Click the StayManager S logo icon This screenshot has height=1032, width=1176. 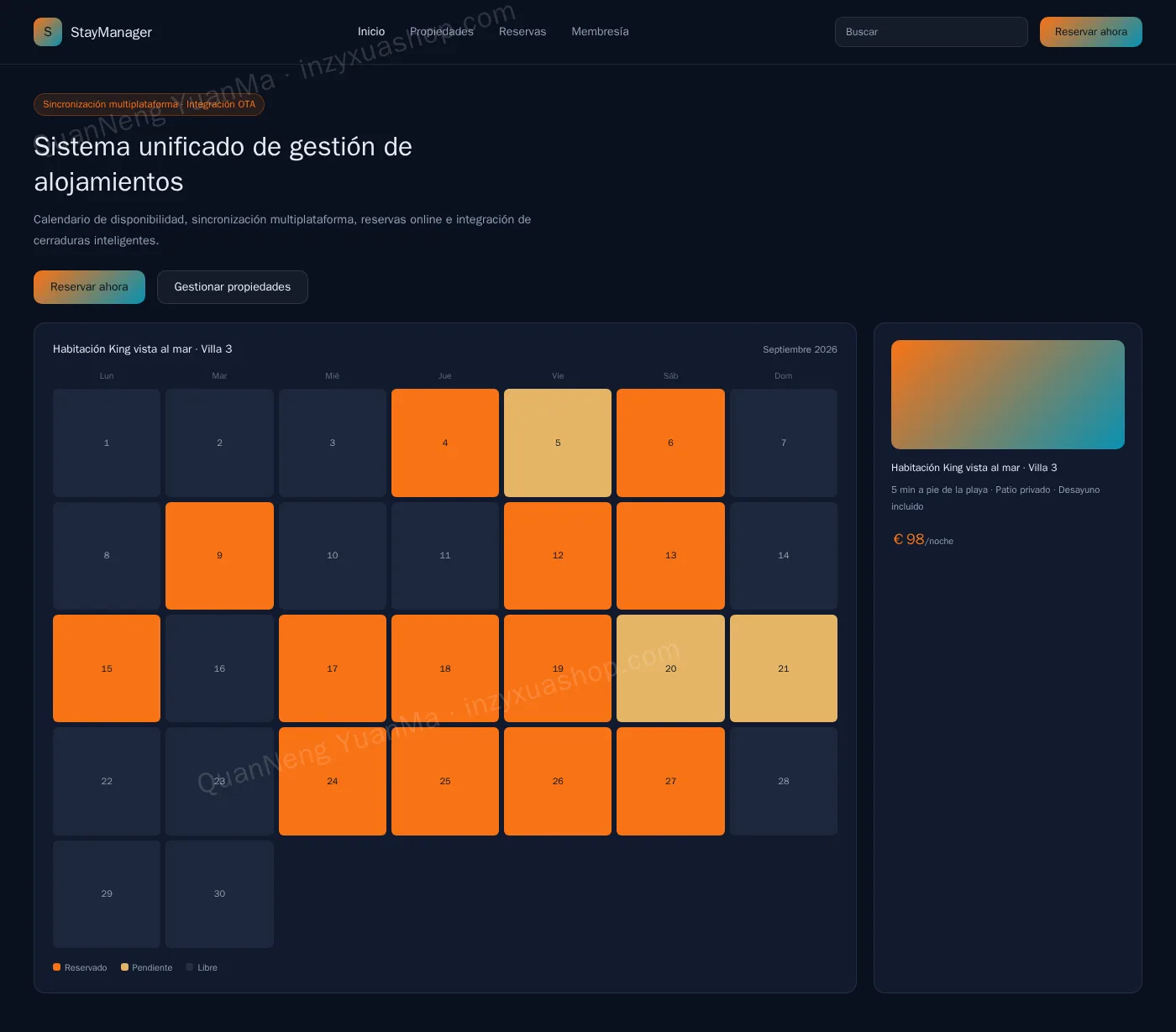[x=48, y=32]
